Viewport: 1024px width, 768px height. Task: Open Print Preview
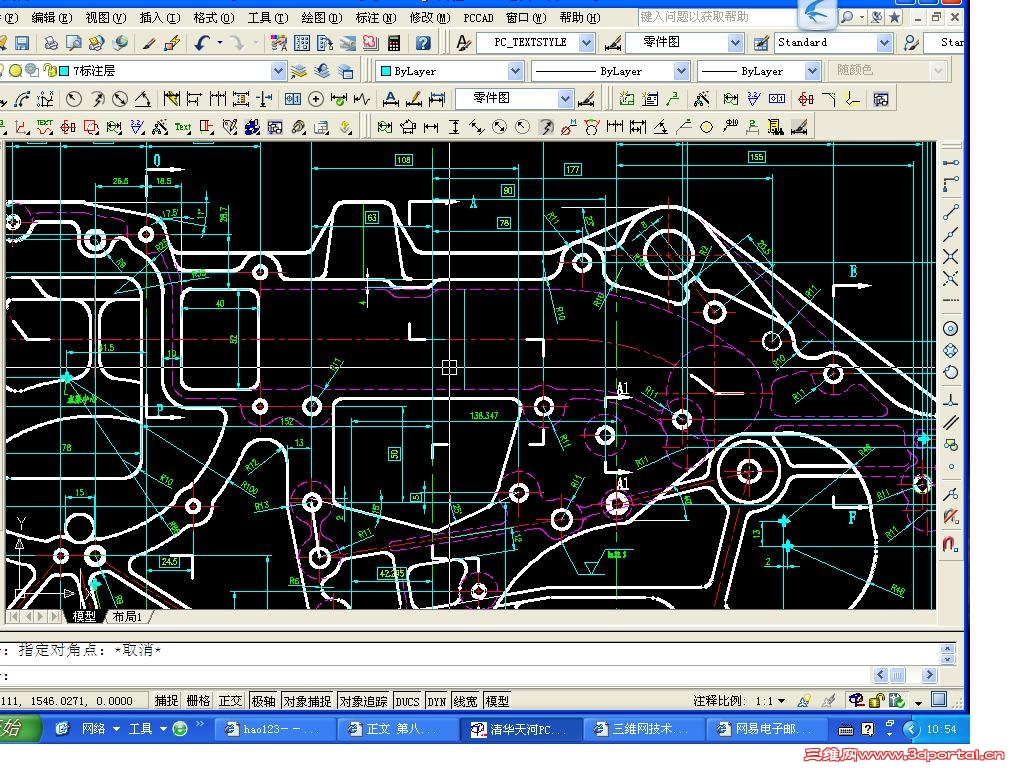(x=74, y=43)
